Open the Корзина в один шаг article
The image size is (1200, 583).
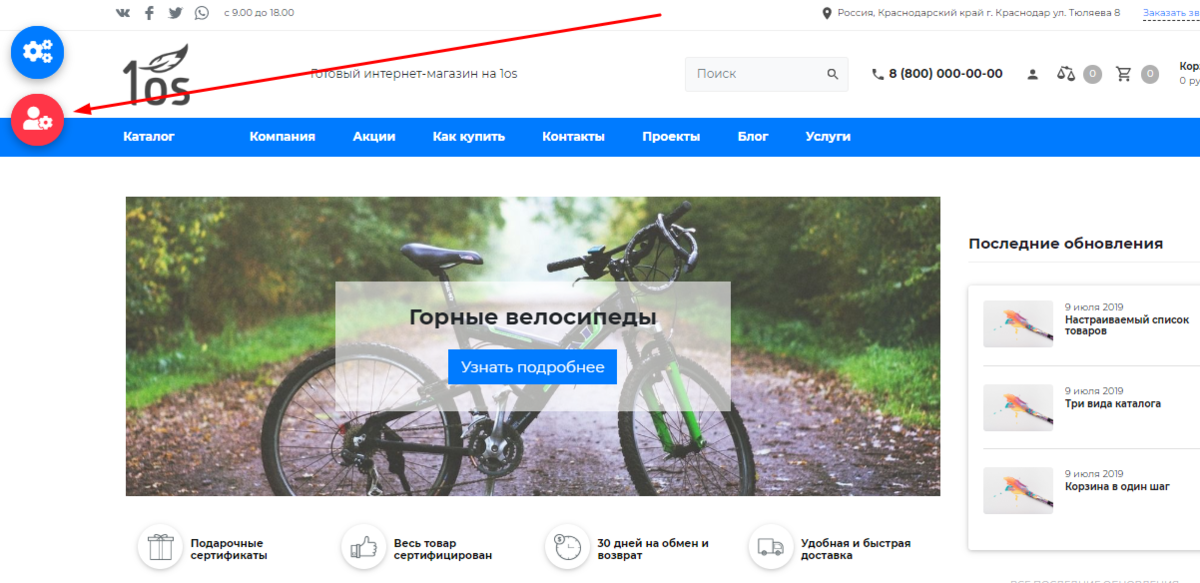[1117, 487]
